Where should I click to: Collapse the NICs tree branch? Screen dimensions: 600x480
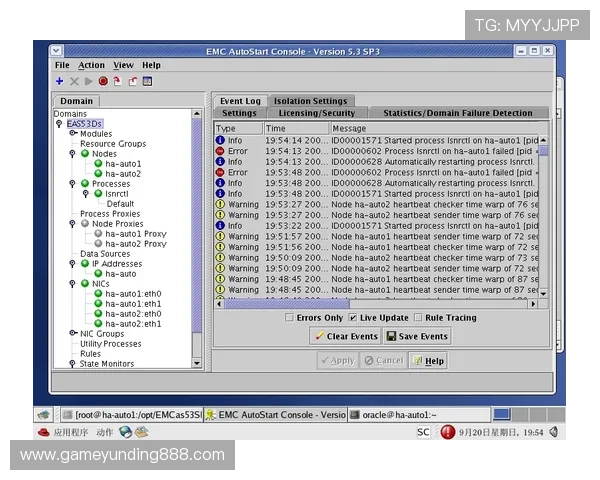click(x=72, y=284)
